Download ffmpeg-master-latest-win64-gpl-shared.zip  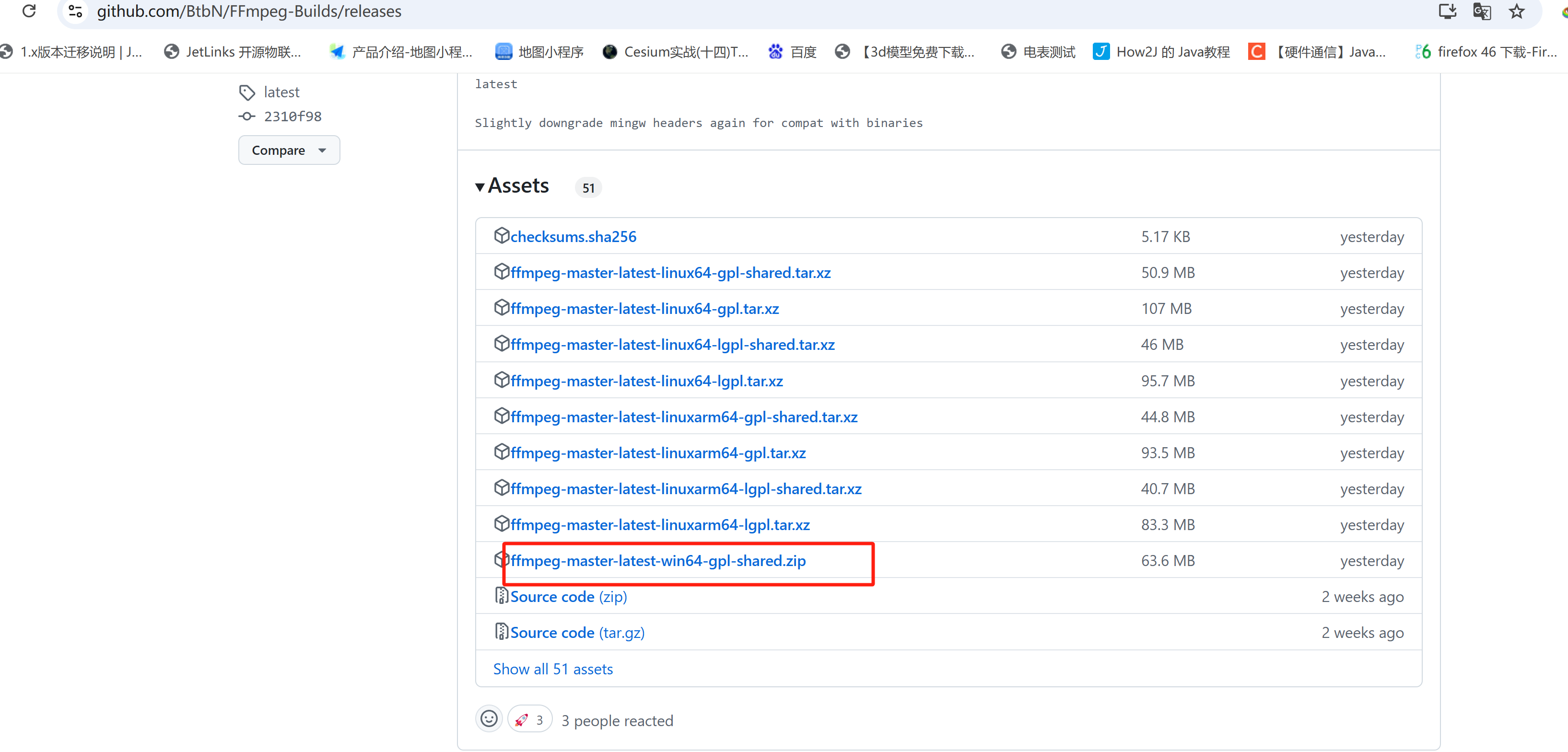tap(657, 560)
